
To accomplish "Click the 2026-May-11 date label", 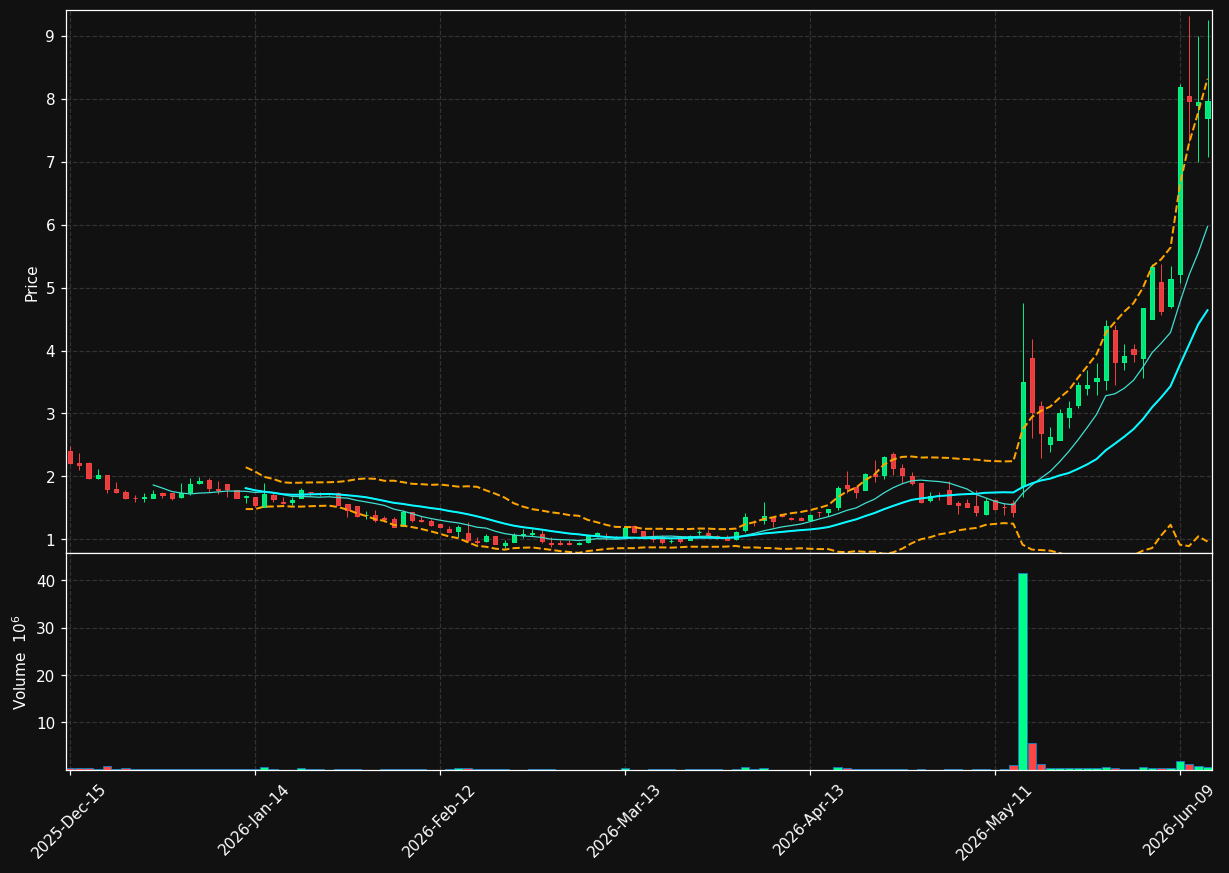I will point(993,821).
